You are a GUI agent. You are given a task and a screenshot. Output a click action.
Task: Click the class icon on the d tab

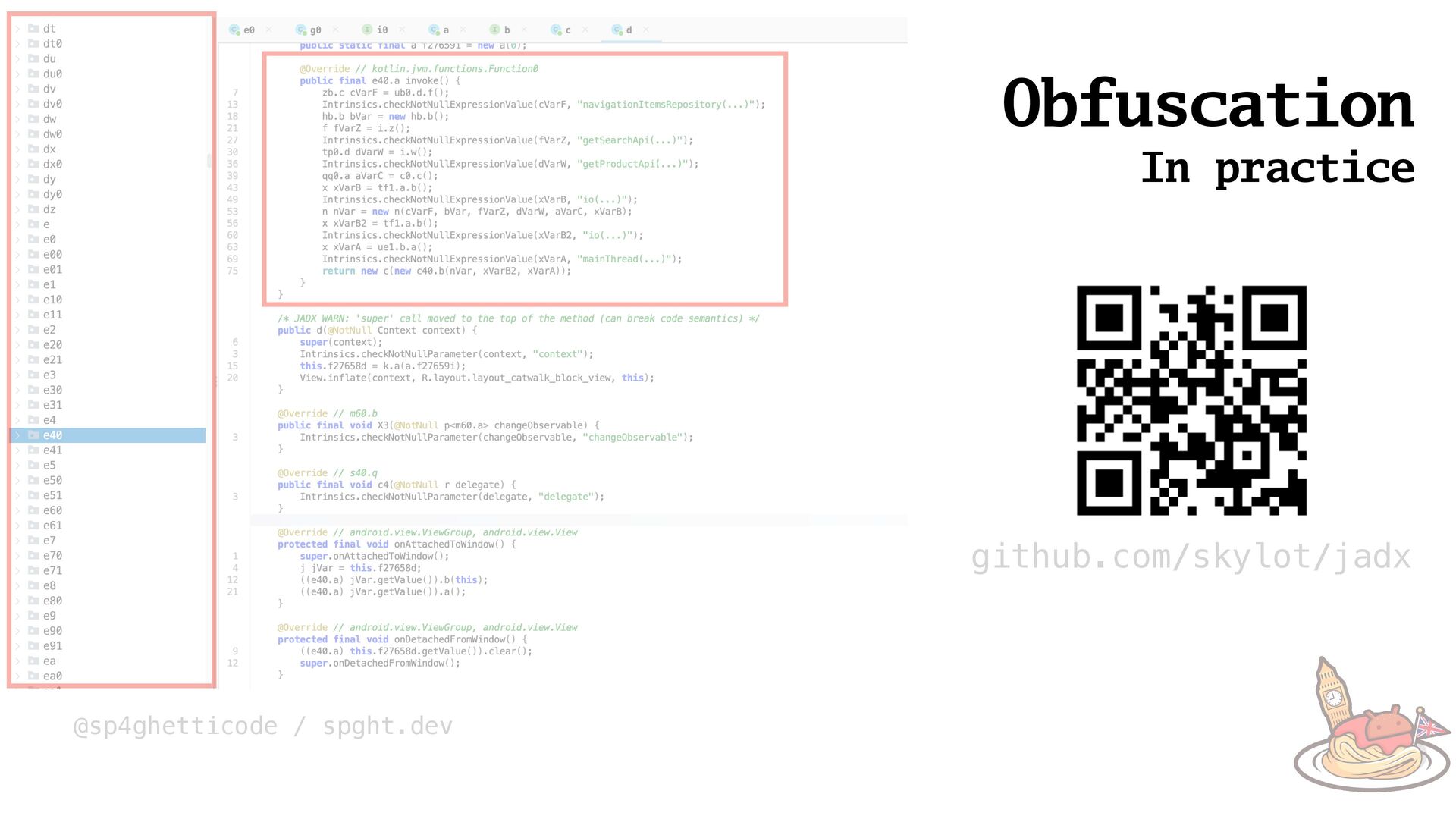617,30
